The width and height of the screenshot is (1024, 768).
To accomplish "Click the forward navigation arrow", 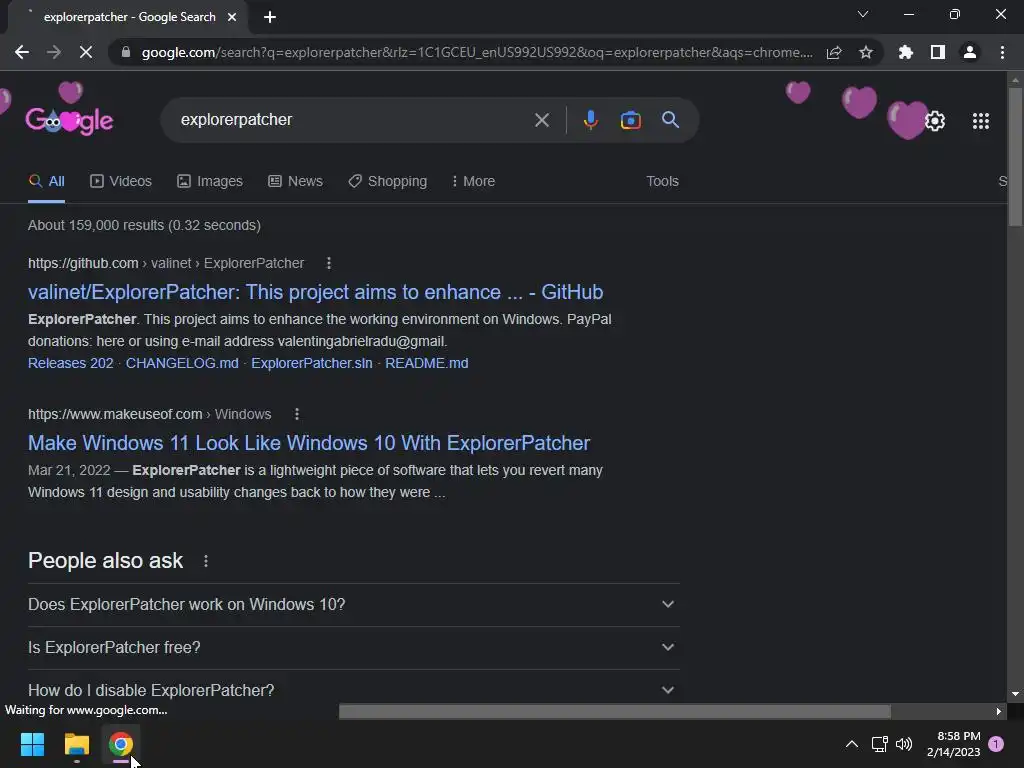I will point(54,52).
